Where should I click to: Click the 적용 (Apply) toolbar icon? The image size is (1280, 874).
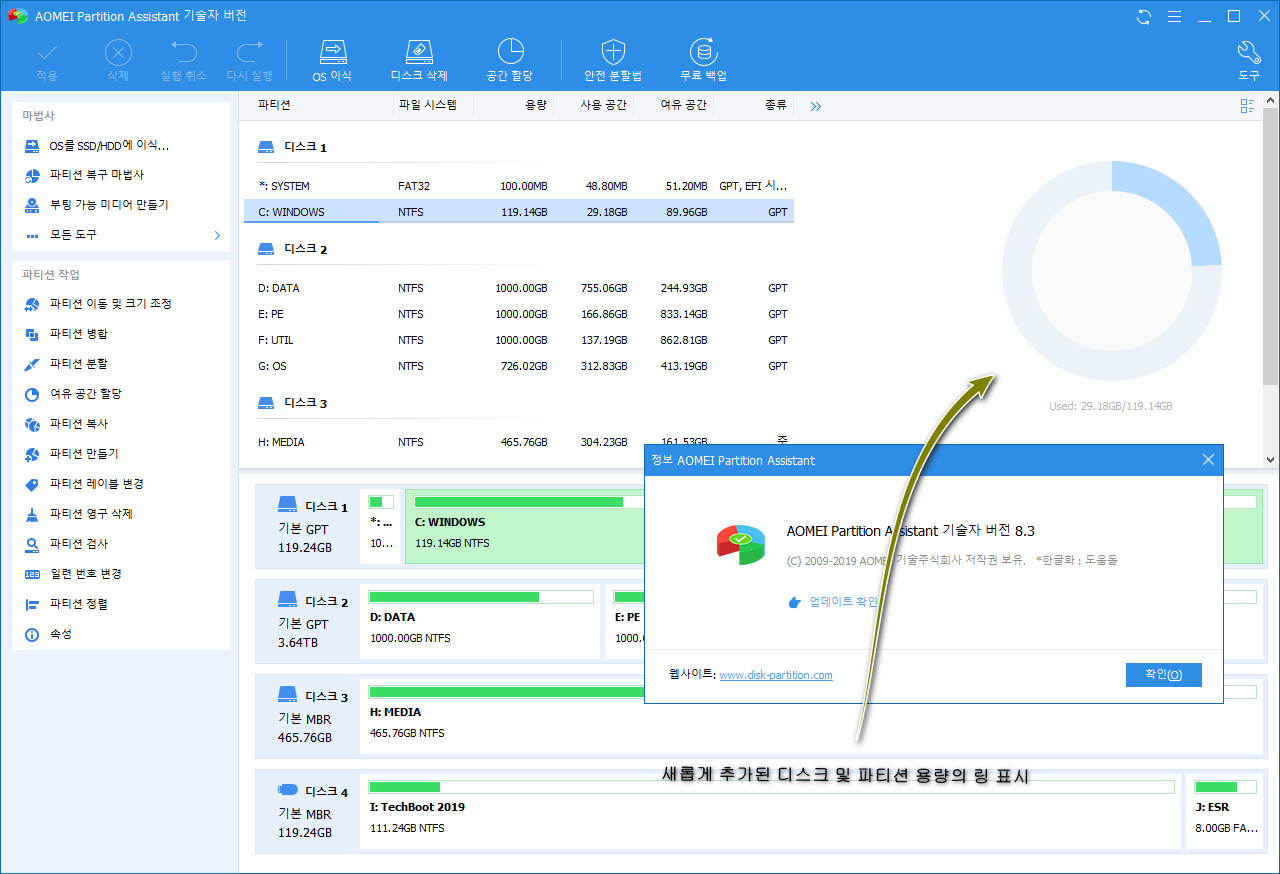47,61
